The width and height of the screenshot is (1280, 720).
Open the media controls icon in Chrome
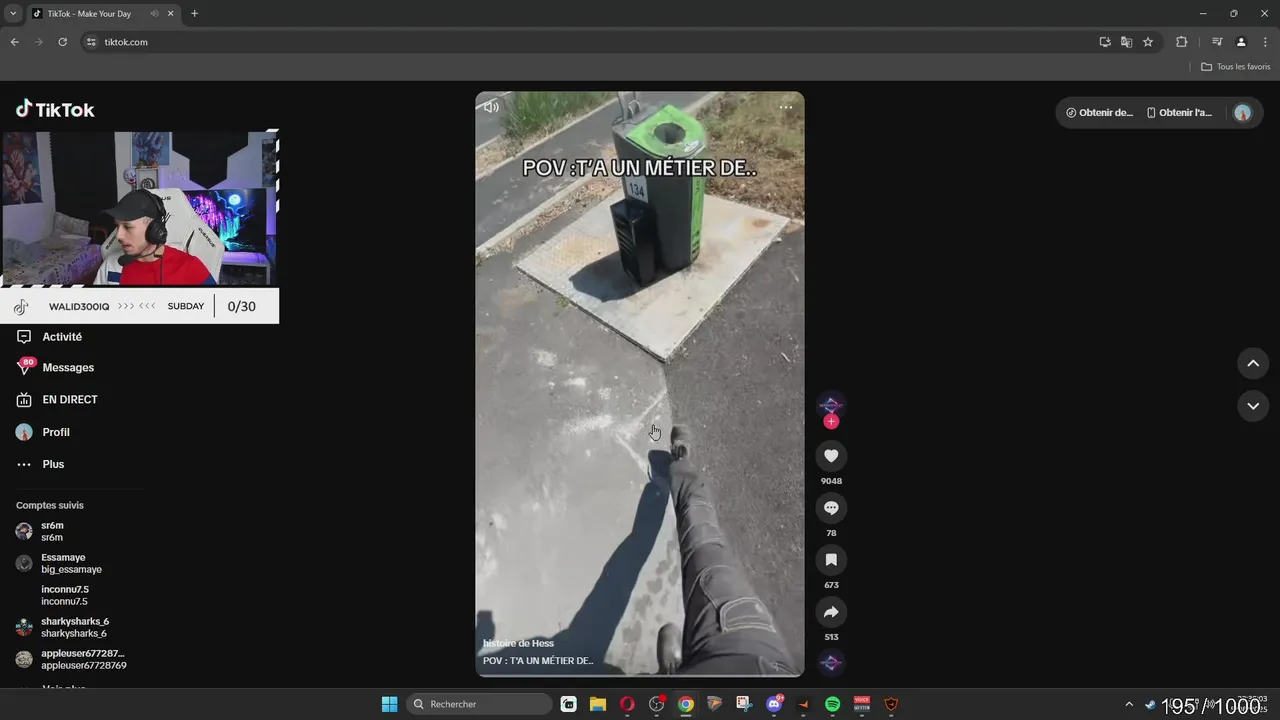(x=1217, y=42)
